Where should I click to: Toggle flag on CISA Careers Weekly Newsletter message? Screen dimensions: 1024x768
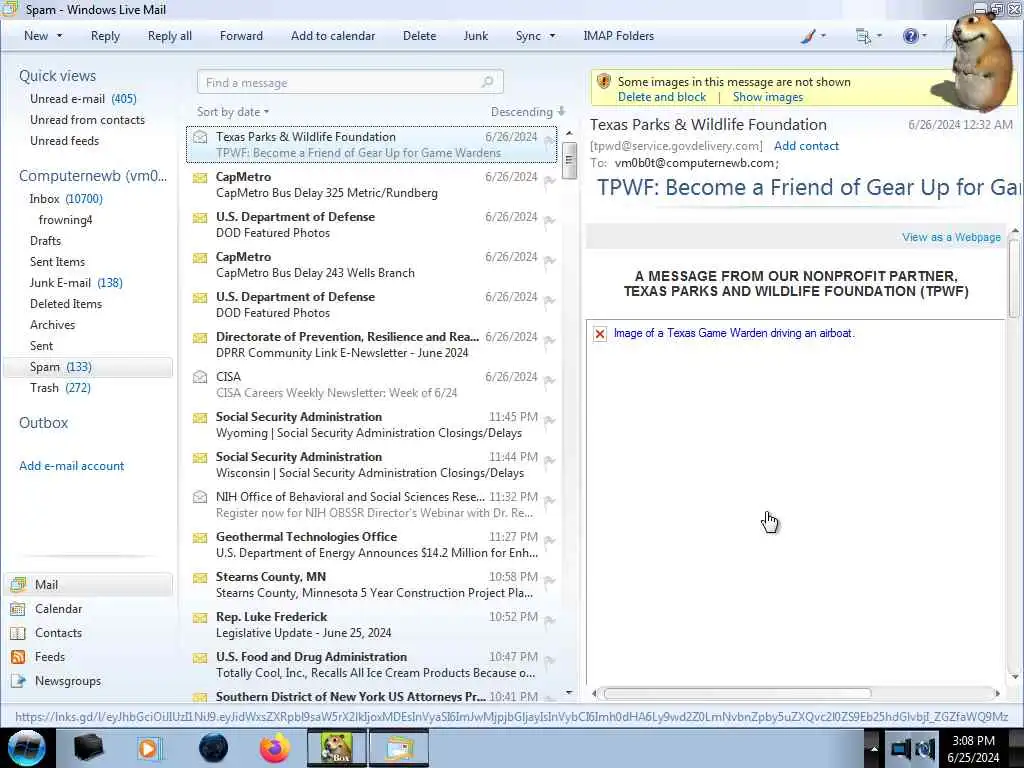[x=549, y=380]
